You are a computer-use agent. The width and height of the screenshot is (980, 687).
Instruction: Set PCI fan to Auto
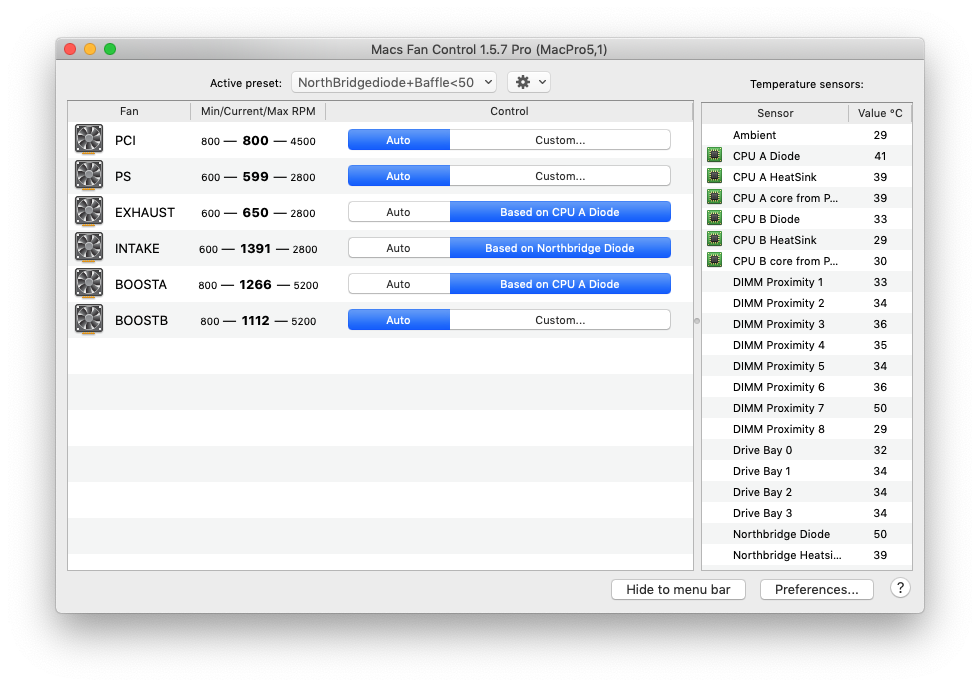(x=399, y=140)
